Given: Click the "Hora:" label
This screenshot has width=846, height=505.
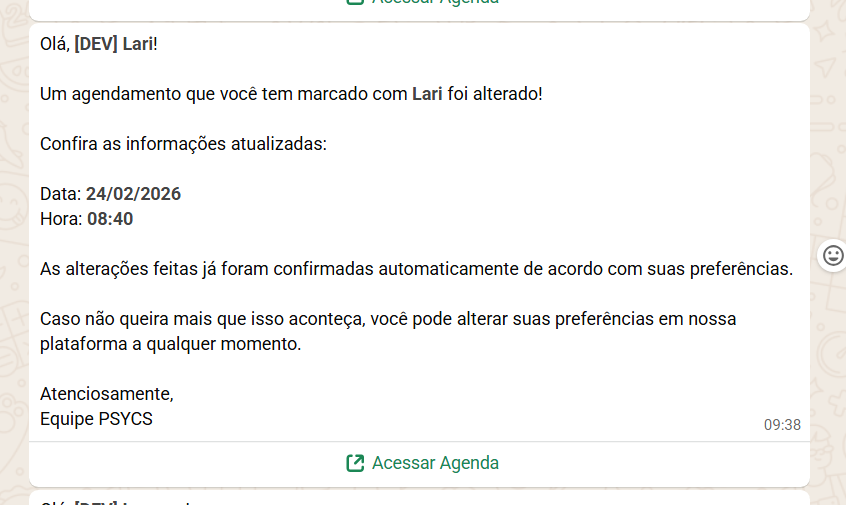Looking at the screenshot, I should pos(60,219).
